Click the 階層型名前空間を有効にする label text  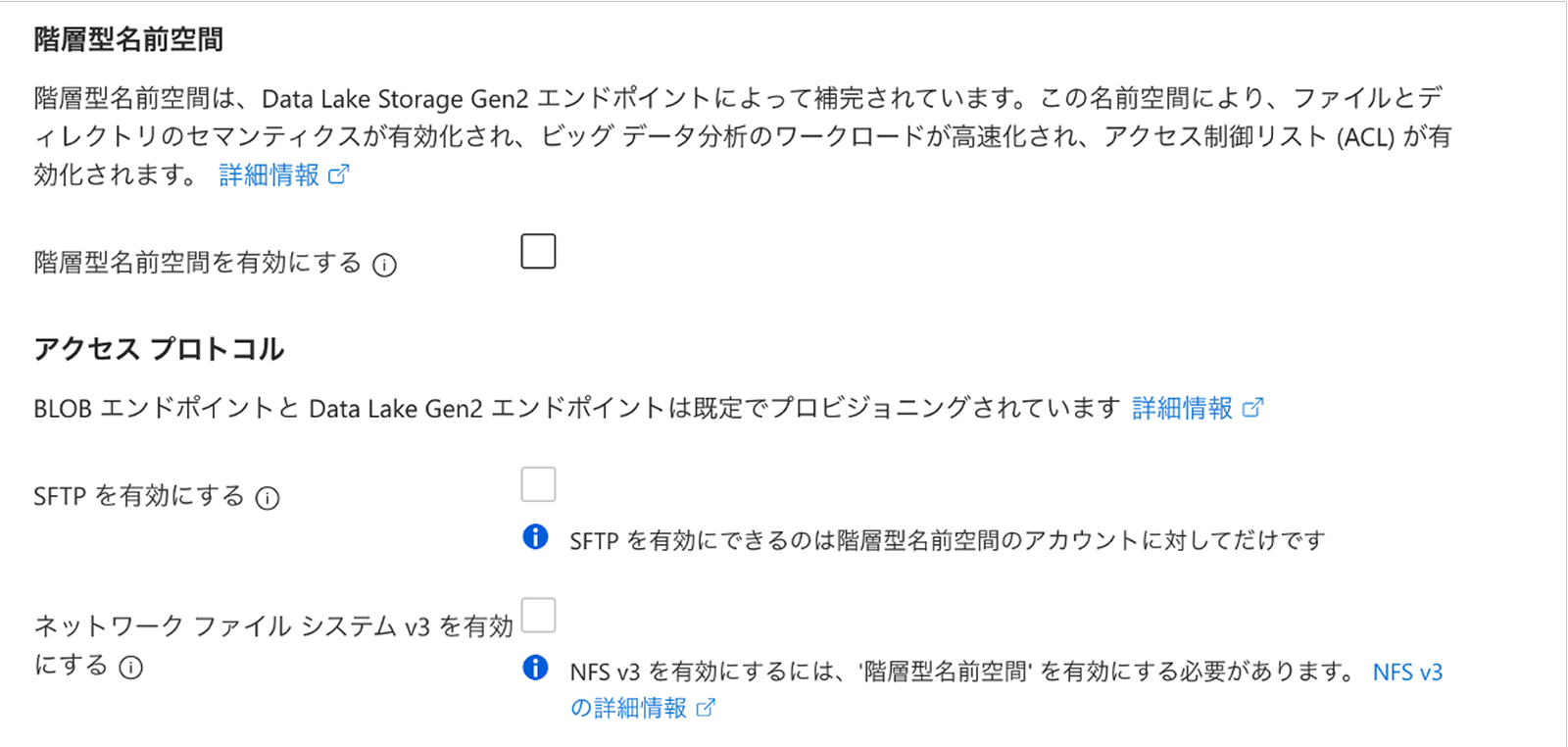pos(197,263)
